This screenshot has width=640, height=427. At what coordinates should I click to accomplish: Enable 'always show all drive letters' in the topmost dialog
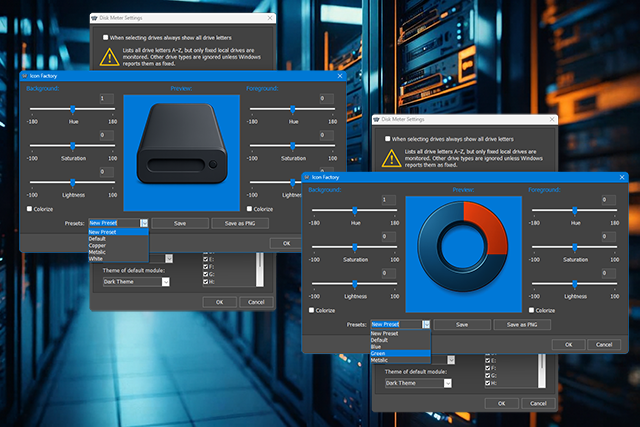point(106,36)
